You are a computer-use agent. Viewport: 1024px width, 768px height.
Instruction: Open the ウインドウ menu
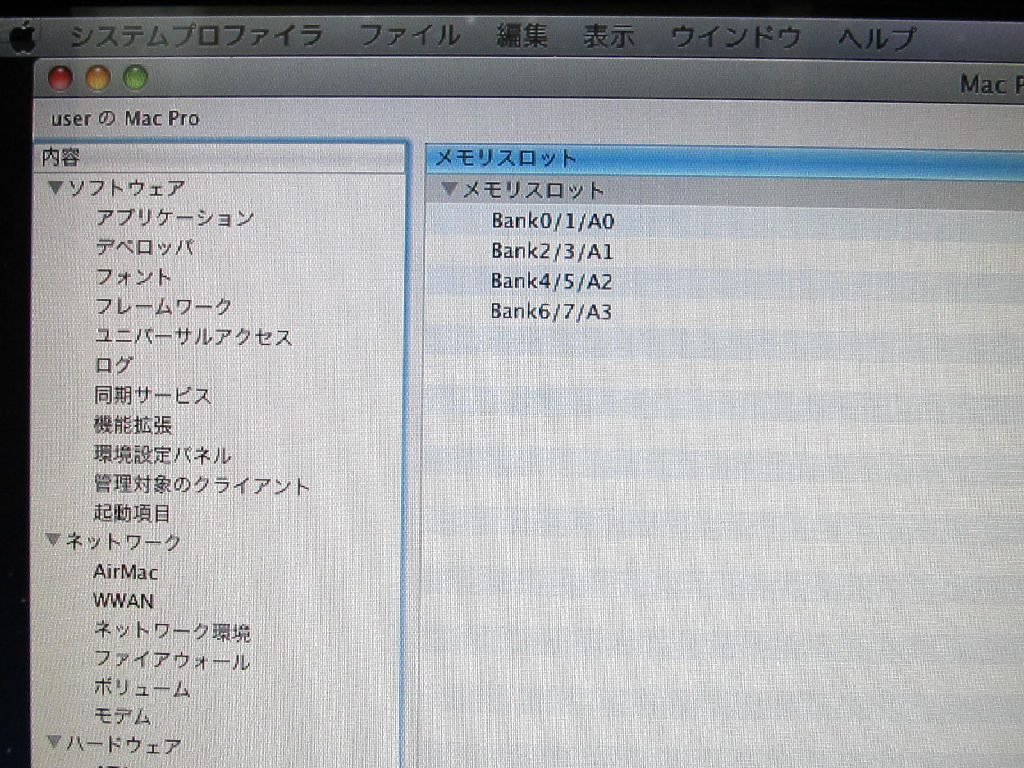[x=735, y=38]
